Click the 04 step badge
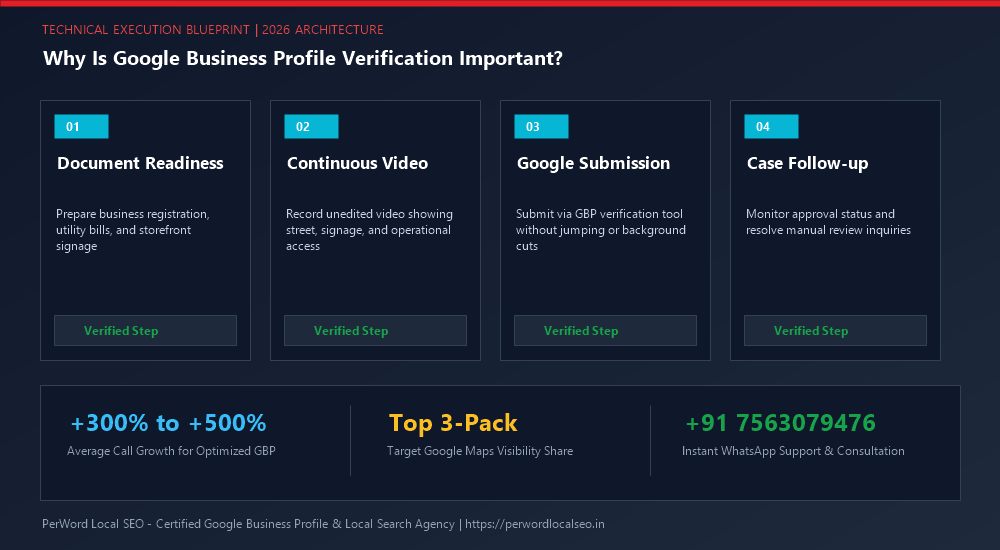Screen dimensions: 1000x550 click(771, 126)
